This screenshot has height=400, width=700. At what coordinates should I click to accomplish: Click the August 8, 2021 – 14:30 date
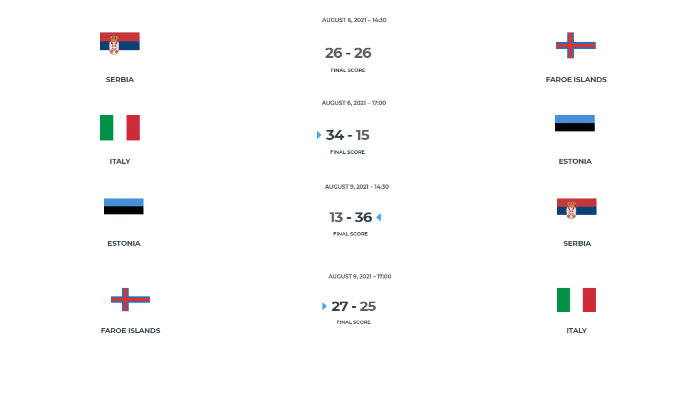tap(354, 20)
